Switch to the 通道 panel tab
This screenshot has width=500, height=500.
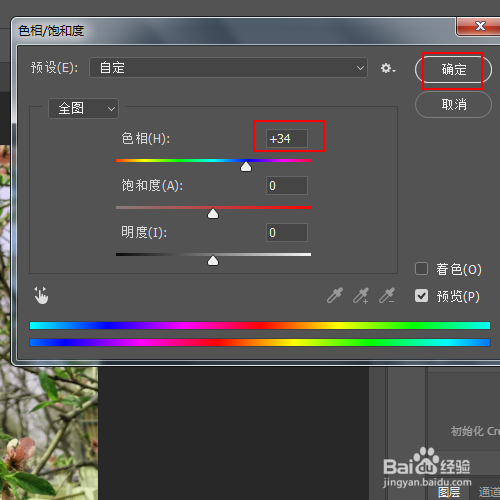(489, 492)
